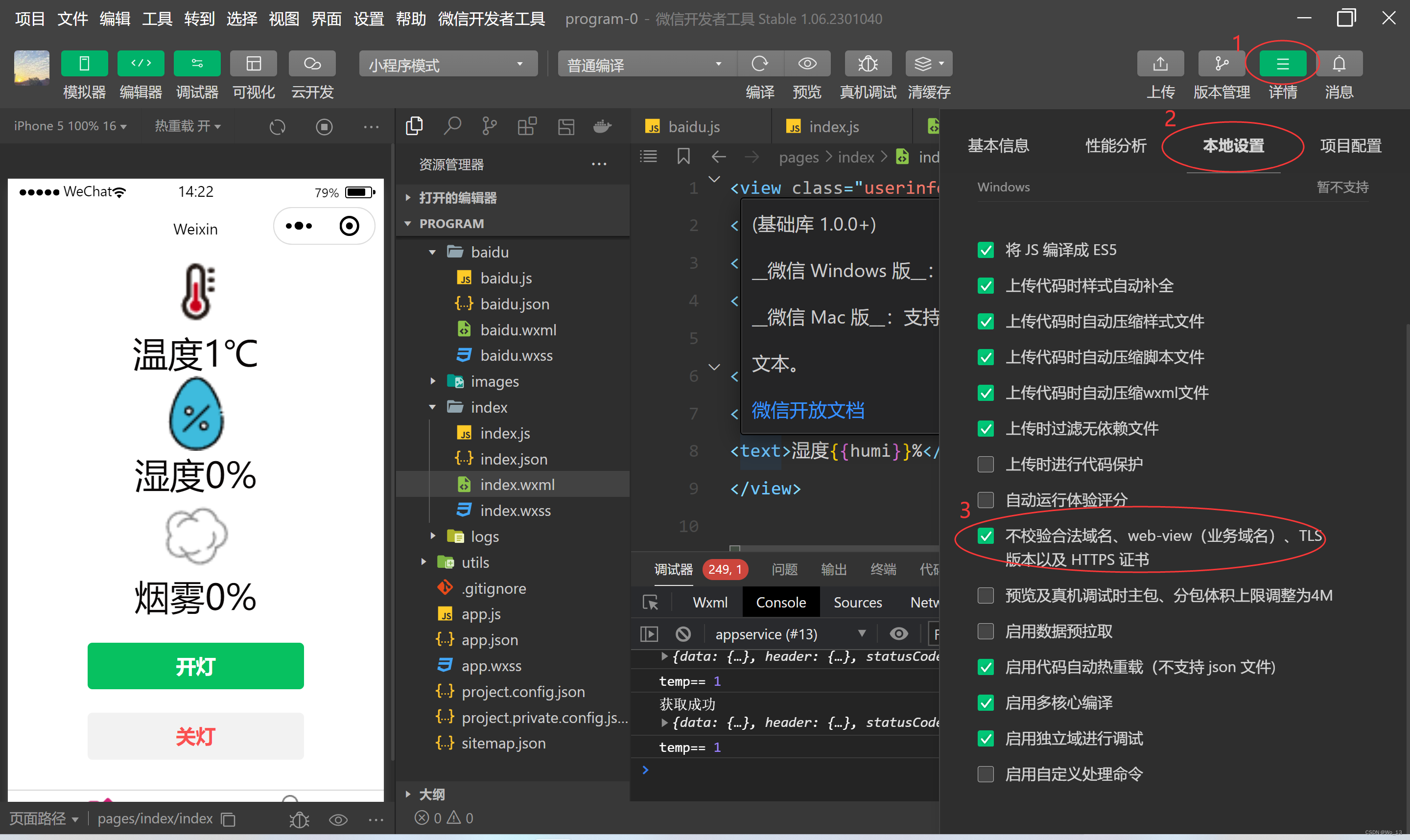1410x840 pixels.
Task: Toggle the simulator (模拟器) panel icon
Action: click(84, 64)
